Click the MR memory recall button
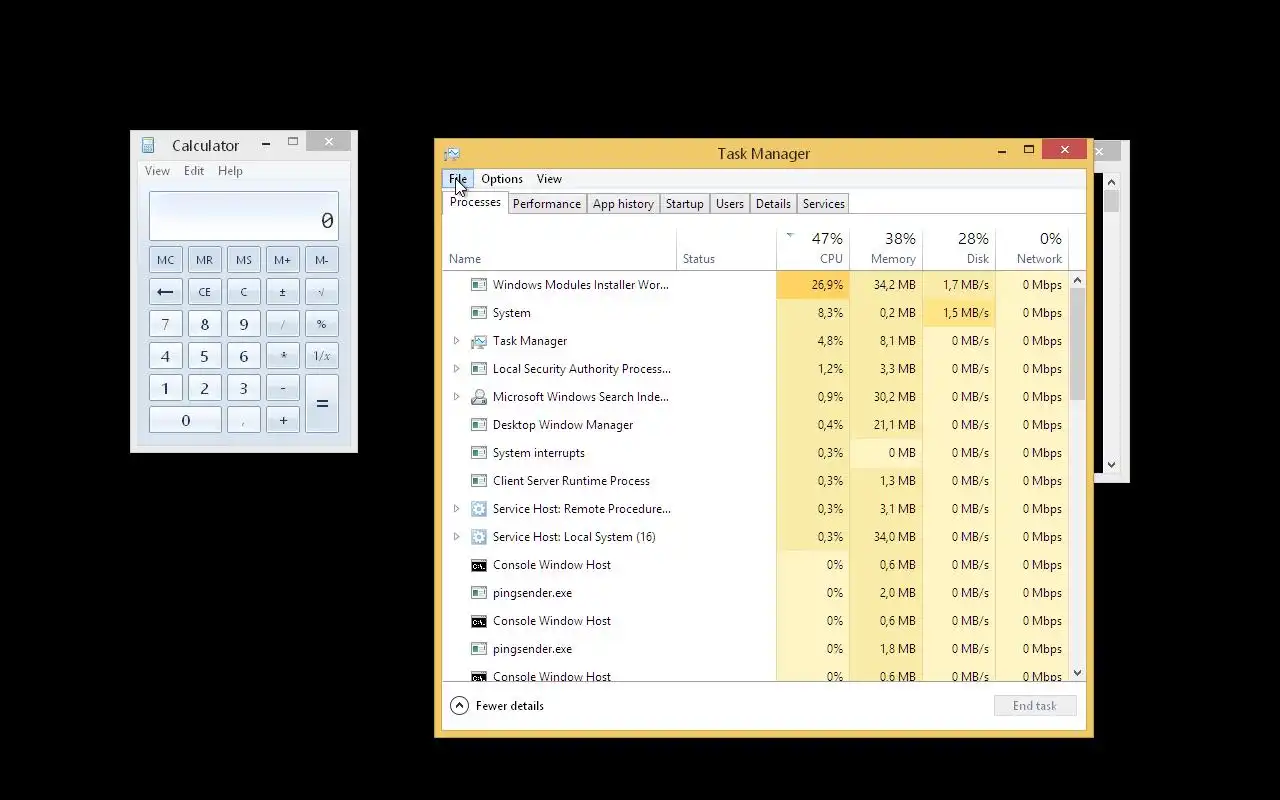Image resolution: width=1280 pixels, height=800 pixels. pos(204,260)
